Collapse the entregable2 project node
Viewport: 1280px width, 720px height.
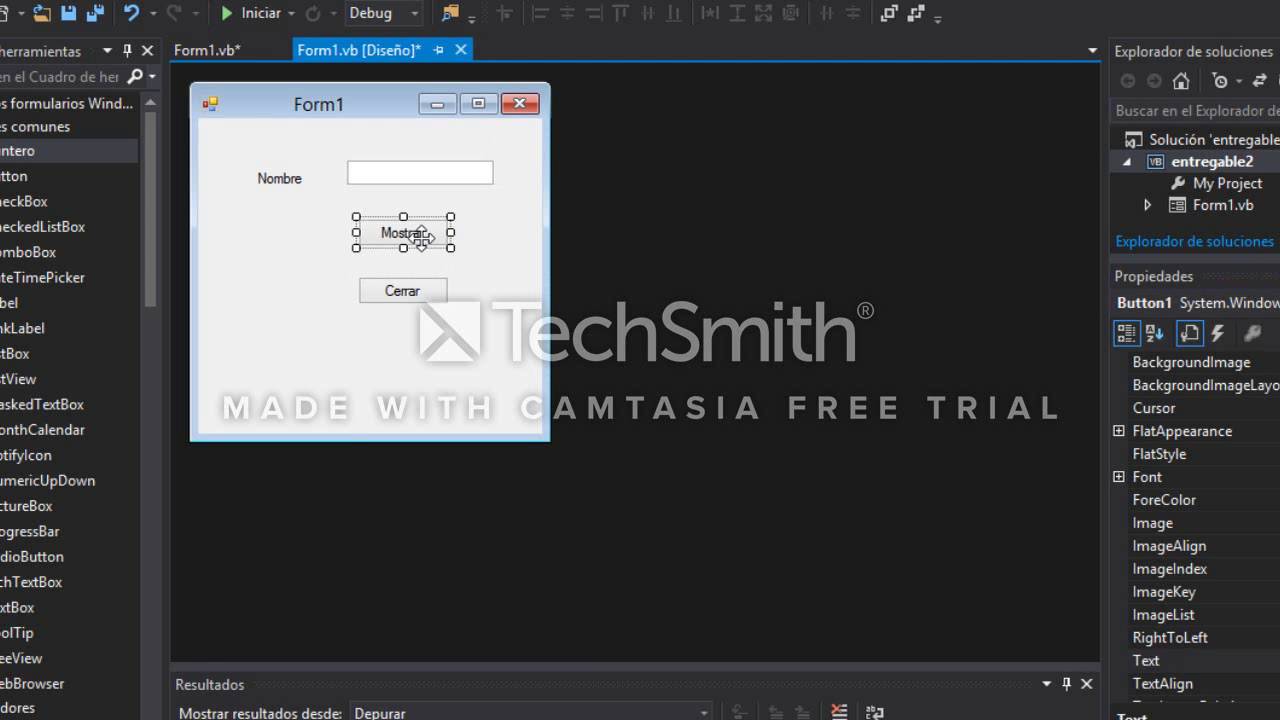(1127, 162)
